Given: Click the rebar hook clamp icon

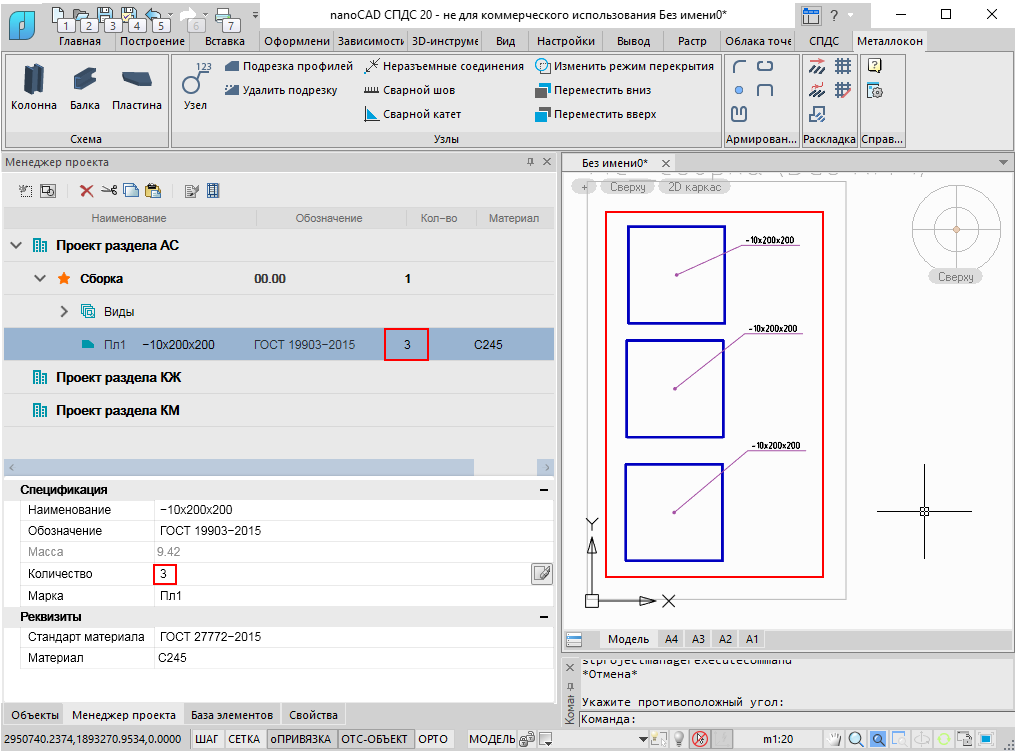Looking at the screenshot, I should coord(739,114).
